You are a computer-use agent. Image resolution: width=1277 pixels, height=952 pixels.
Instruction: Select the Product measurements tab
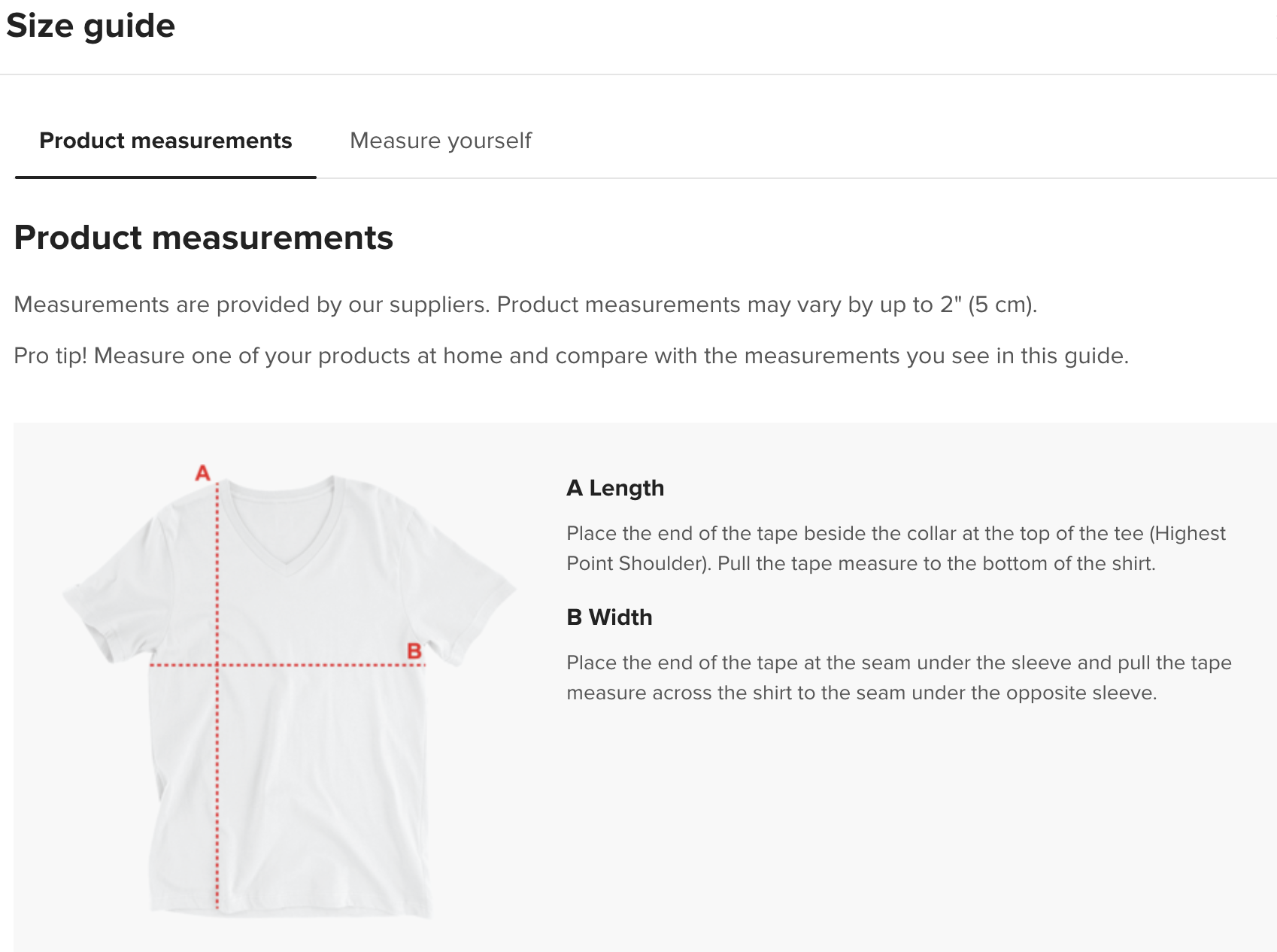165,141
